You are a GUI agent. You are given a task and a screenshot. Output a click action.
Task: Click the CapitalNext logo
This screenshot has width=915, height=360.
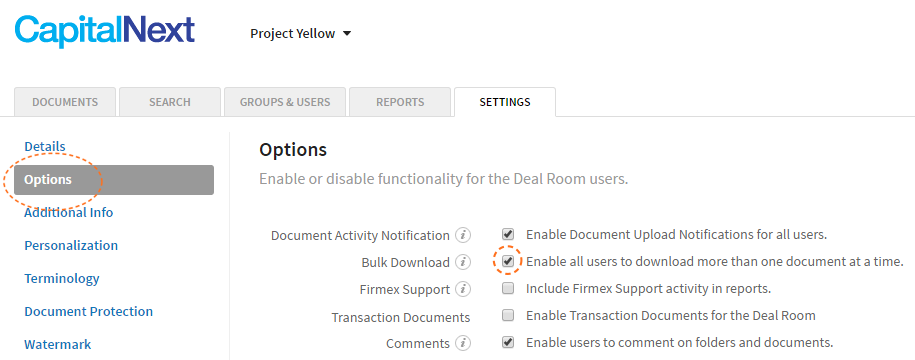click(x=104, y=32)
